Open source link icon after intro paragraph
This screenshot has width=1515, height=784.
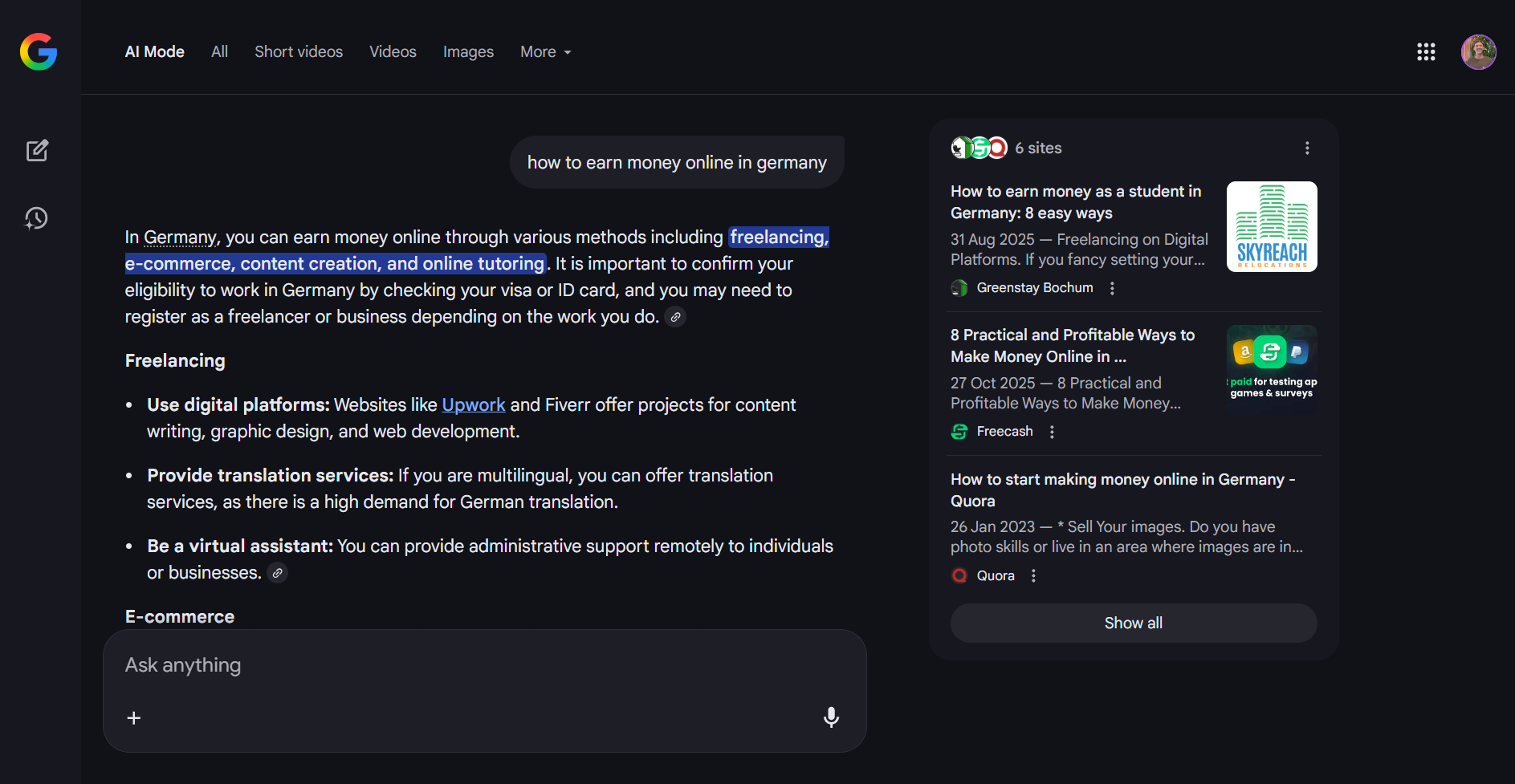675,317
